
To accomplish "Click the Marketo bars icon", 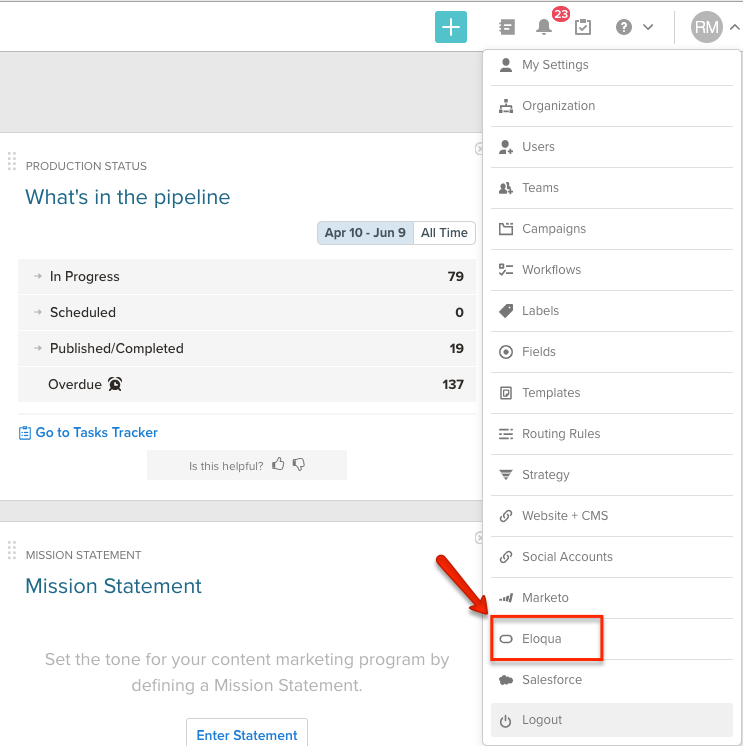I will [506, 598].
